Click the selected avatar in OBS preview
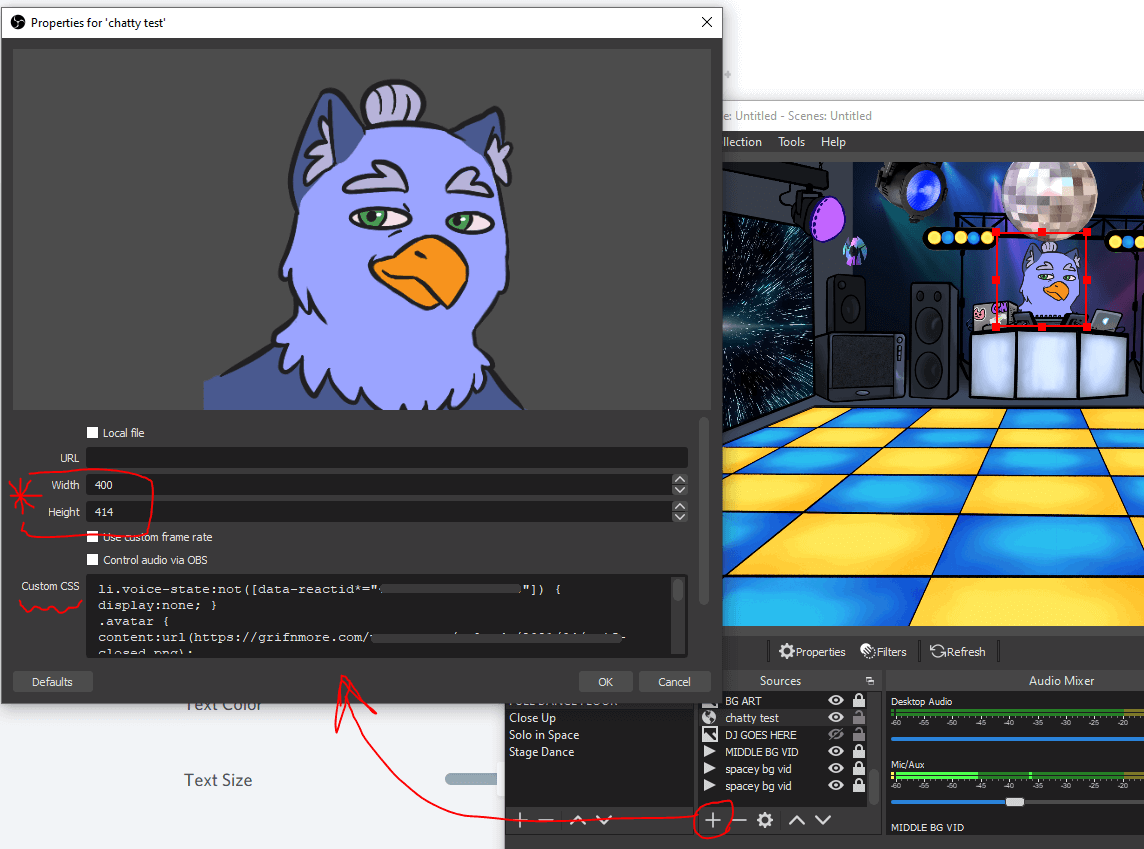 click(1042, 280)
